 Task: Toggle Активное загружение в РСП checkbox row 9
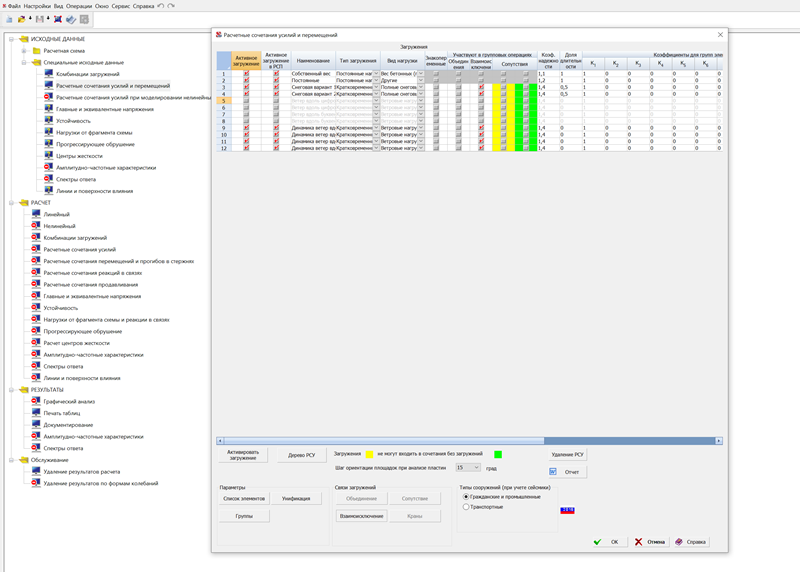tap(276, 128)
